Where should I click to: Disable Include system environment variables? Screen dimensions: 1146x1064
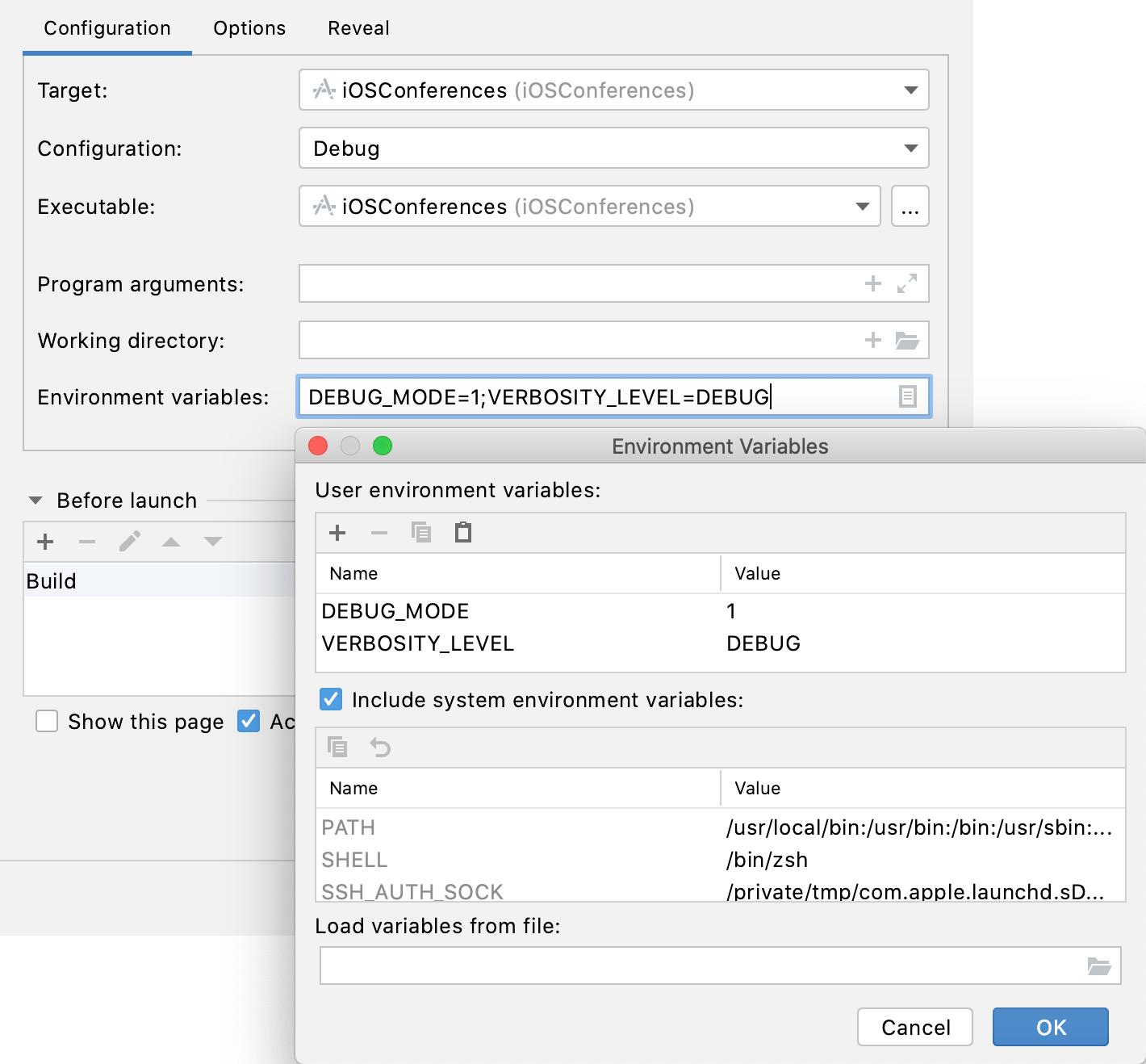[330, 699]
